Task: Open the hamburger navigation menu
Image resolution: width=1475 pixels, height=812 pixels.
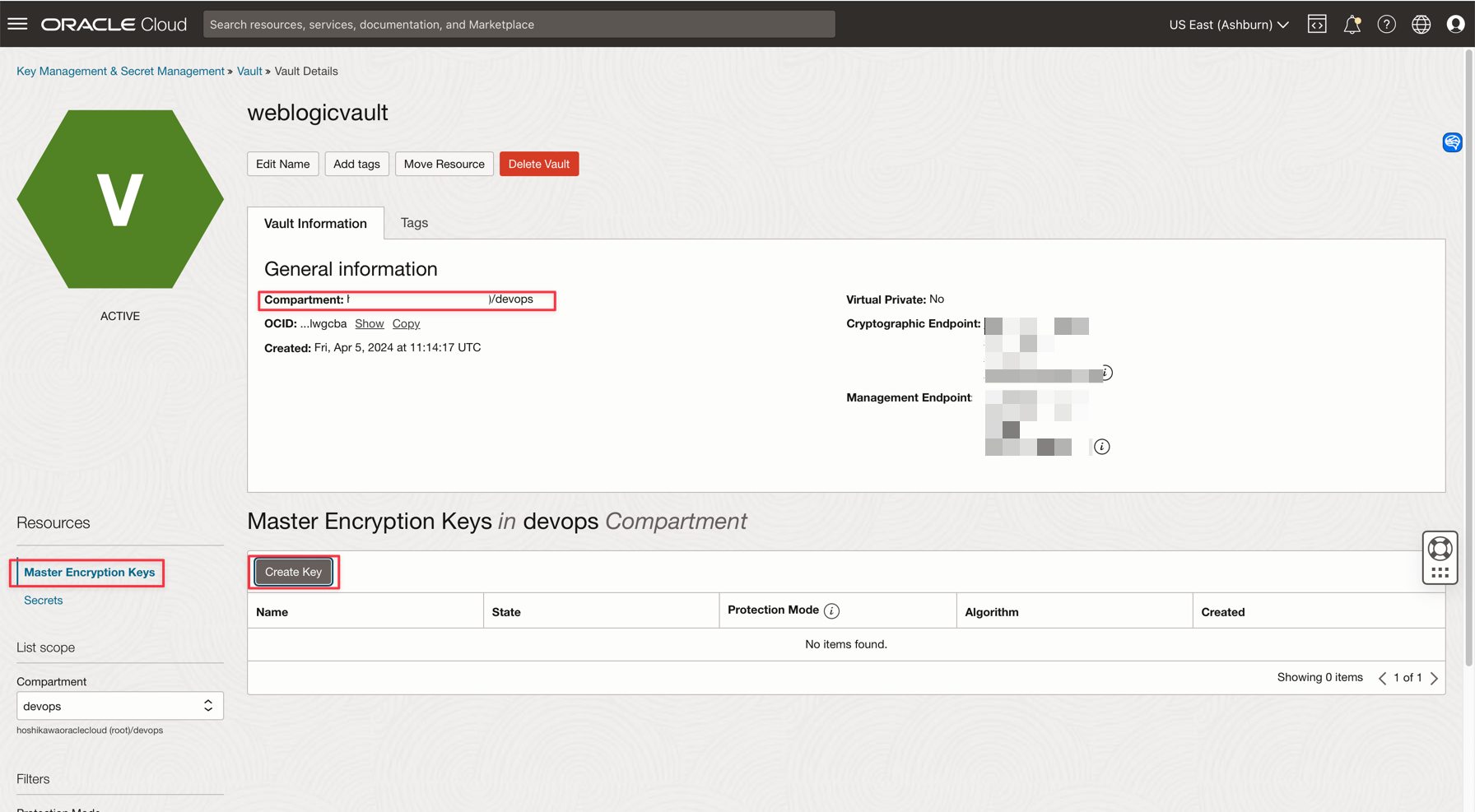Action: pyautogui.click(x=17, y=24)
